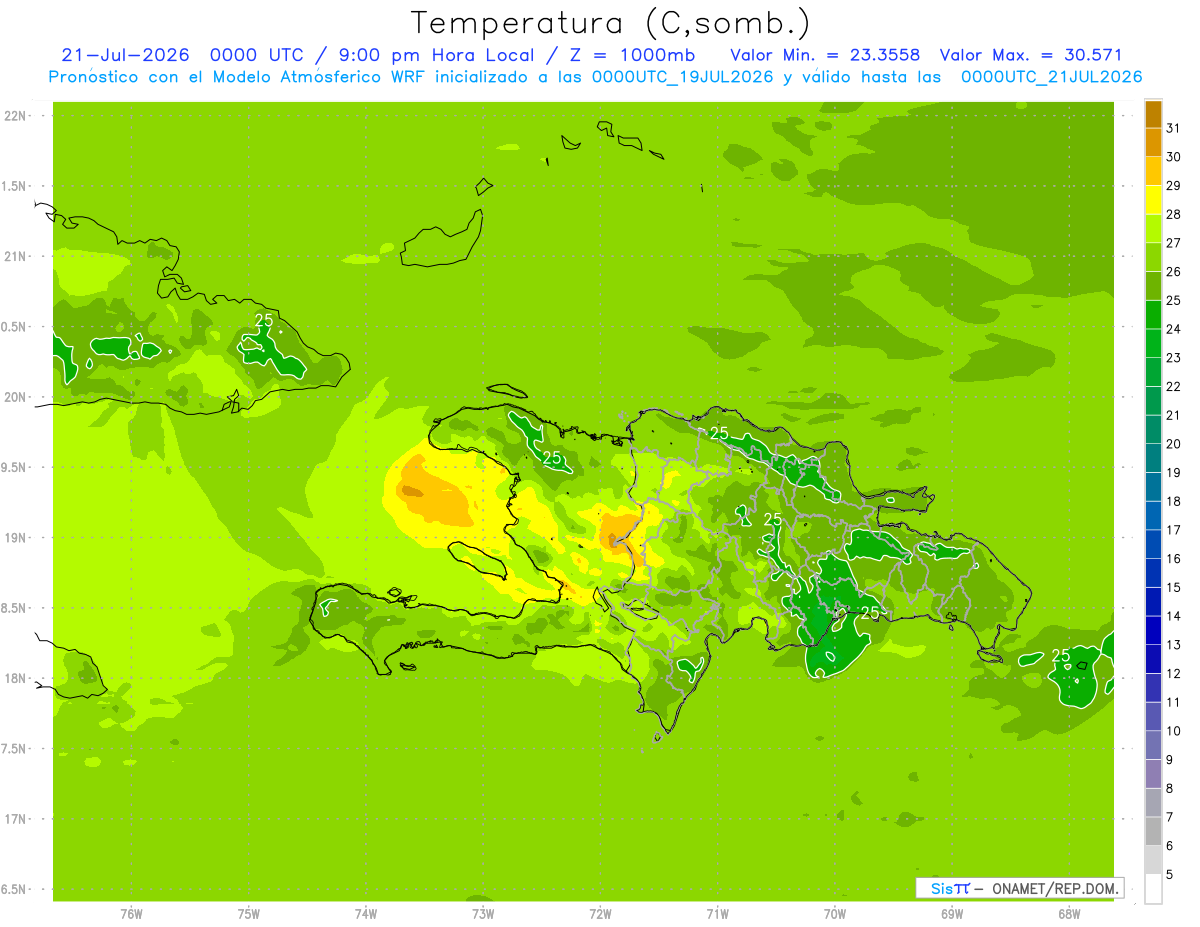
Task: Click the "25" contour label near Puerto Rico
Action: tap(1061, 655)
